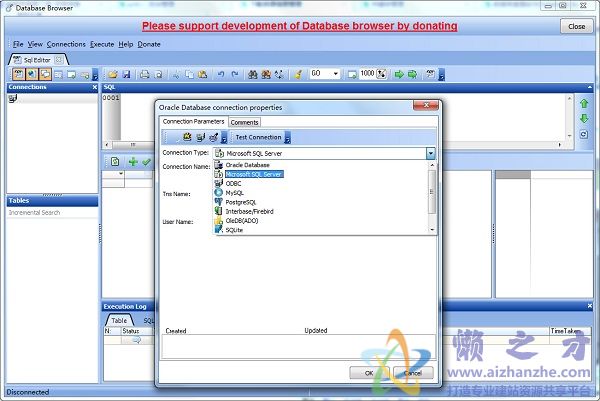Switch to the Comments tab

tap(244, 122)
